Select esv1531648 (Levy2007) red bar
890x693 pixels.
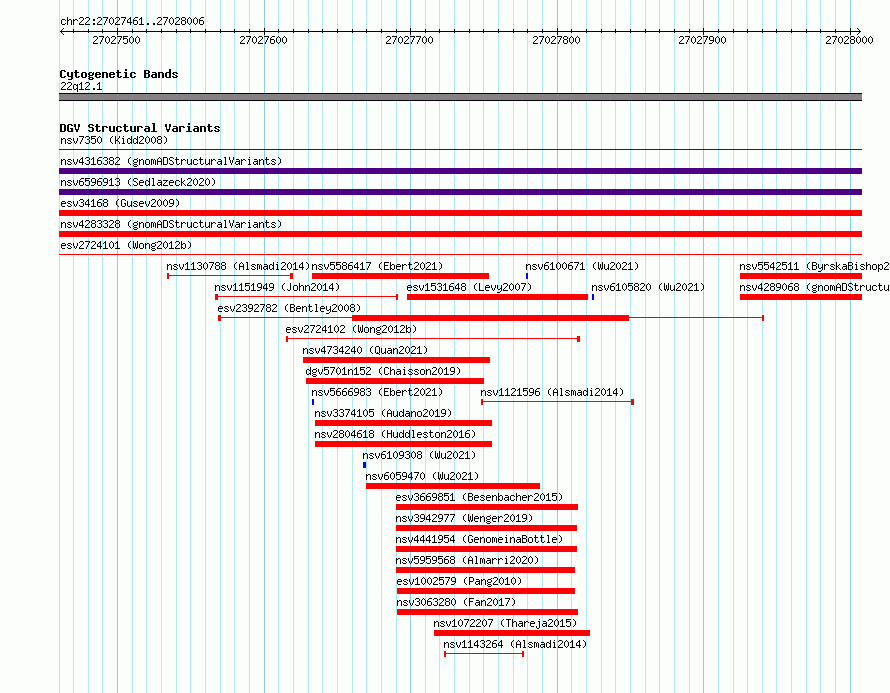point(497,297)
